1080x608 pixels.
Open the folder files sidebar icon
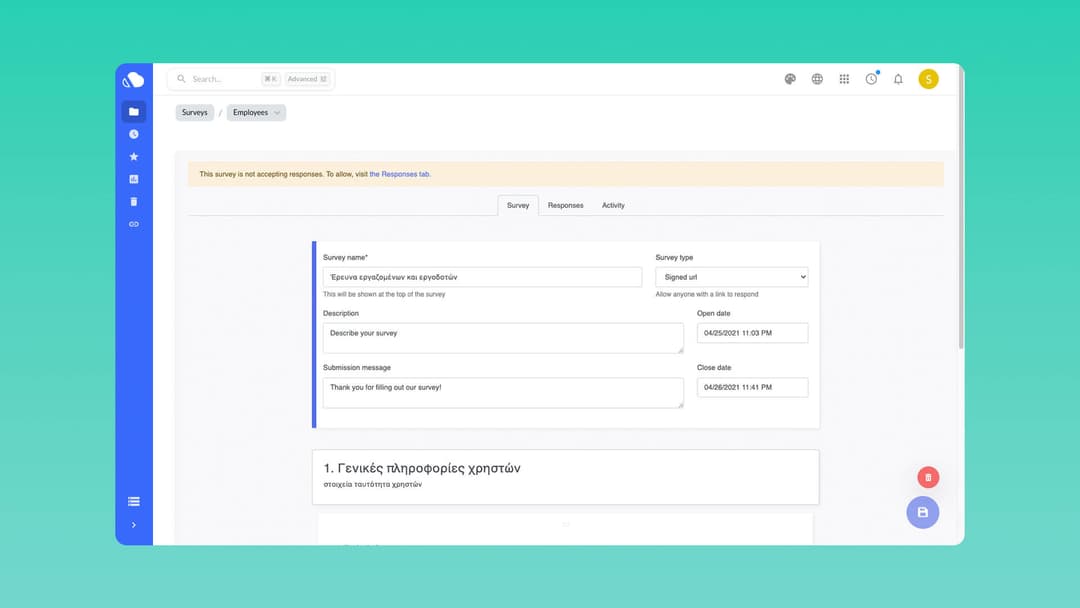134,112
